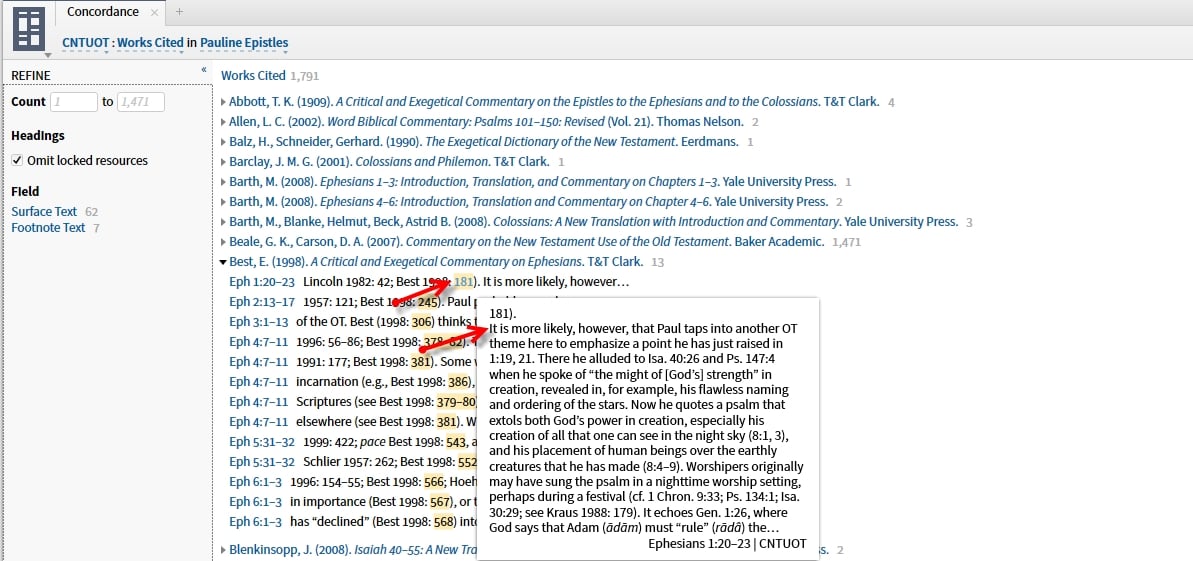Click highlighted page 306 in Eph 3:1–13 row
This screenshot has width=1193, height=561.
pyautogui.click(x=421, y=322)
